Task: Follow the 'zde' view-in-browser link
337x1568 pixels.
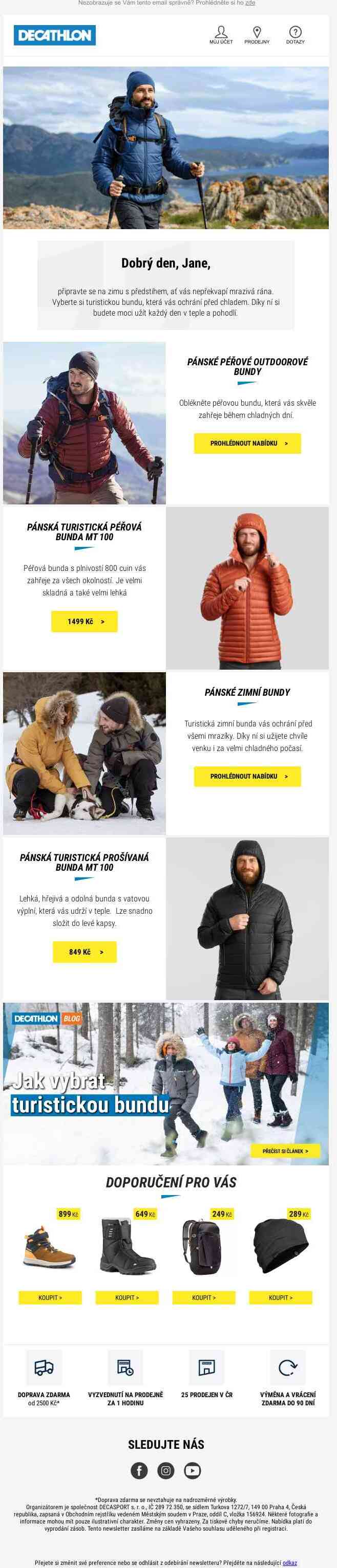Action: [x=250, y=3]
